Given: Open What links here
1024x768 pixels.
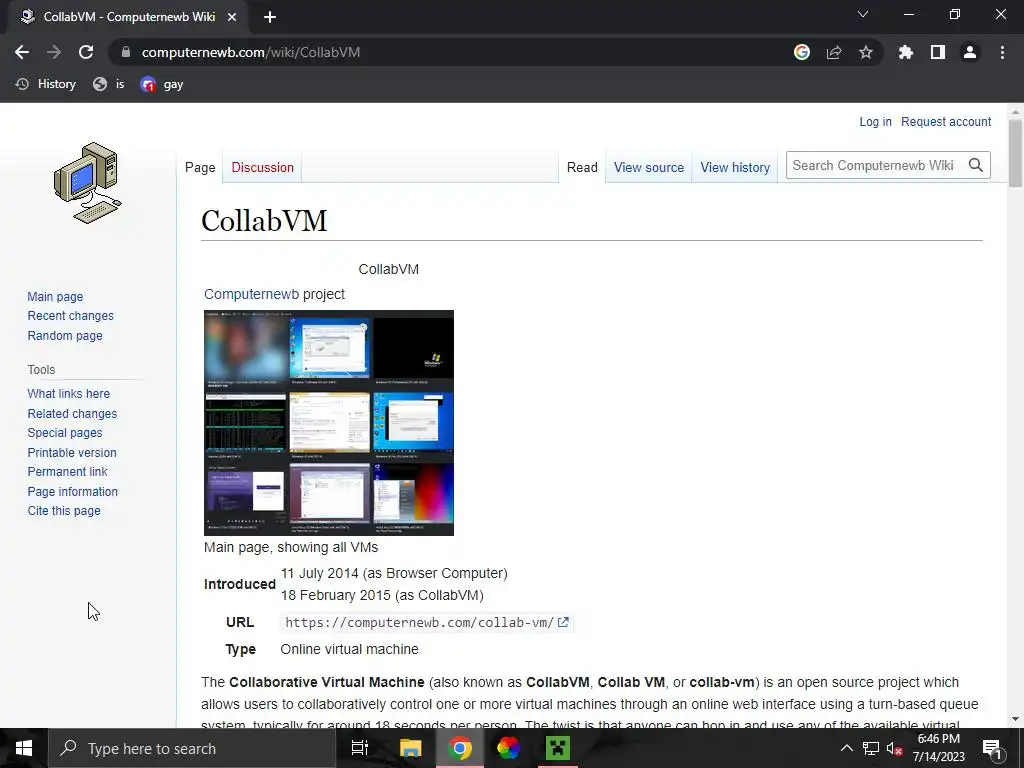Looking at the screenshot, I should [69, 394].
